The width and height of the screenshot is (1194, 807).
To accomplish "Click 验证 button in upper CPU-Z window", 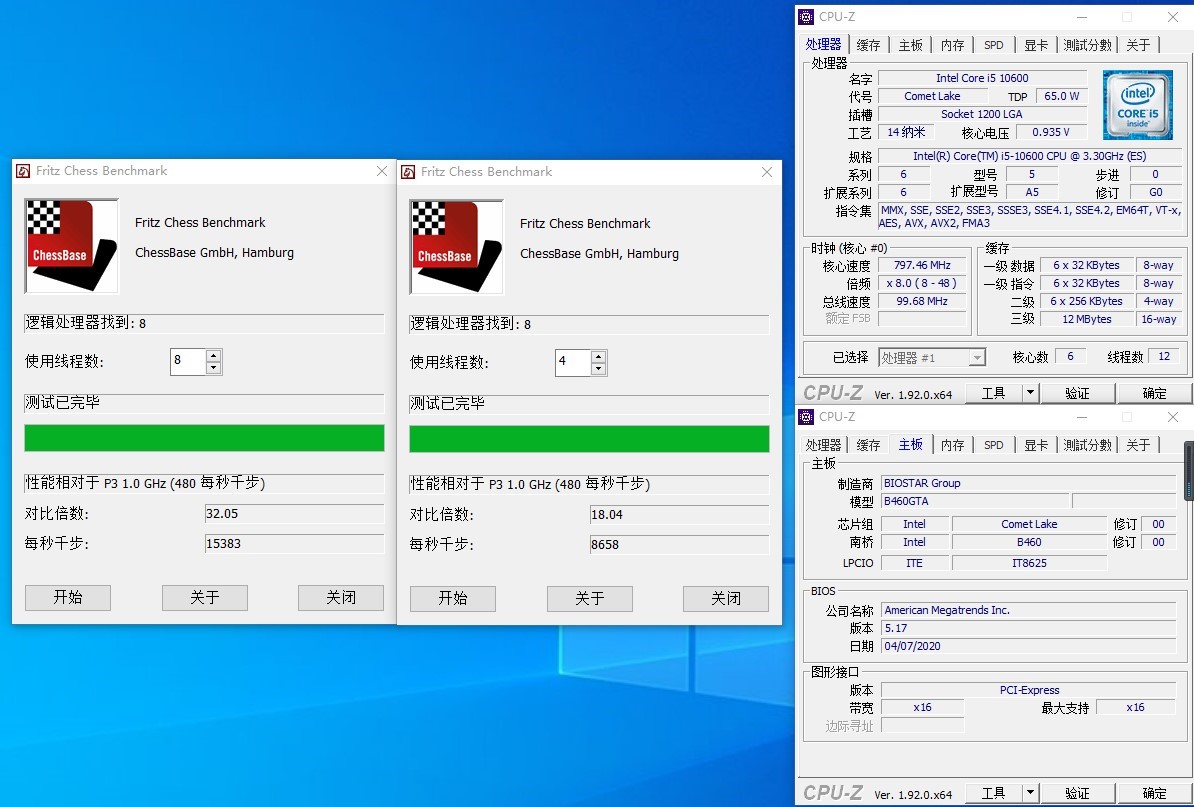I will click(x=1077, y=393).
